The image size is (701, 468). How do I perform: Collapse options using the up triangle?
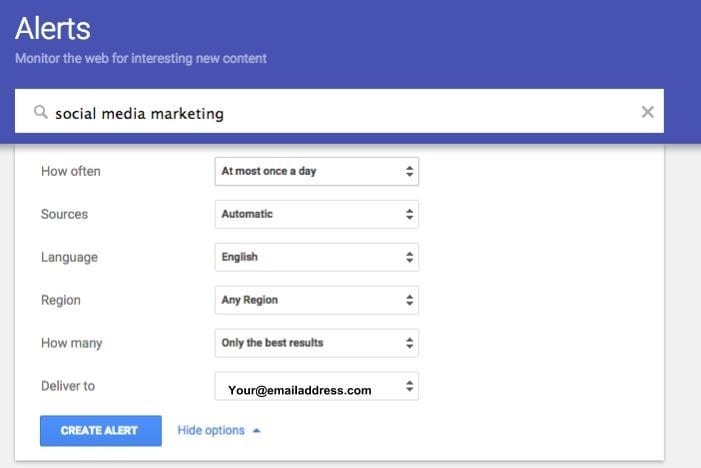coord(257,431)
